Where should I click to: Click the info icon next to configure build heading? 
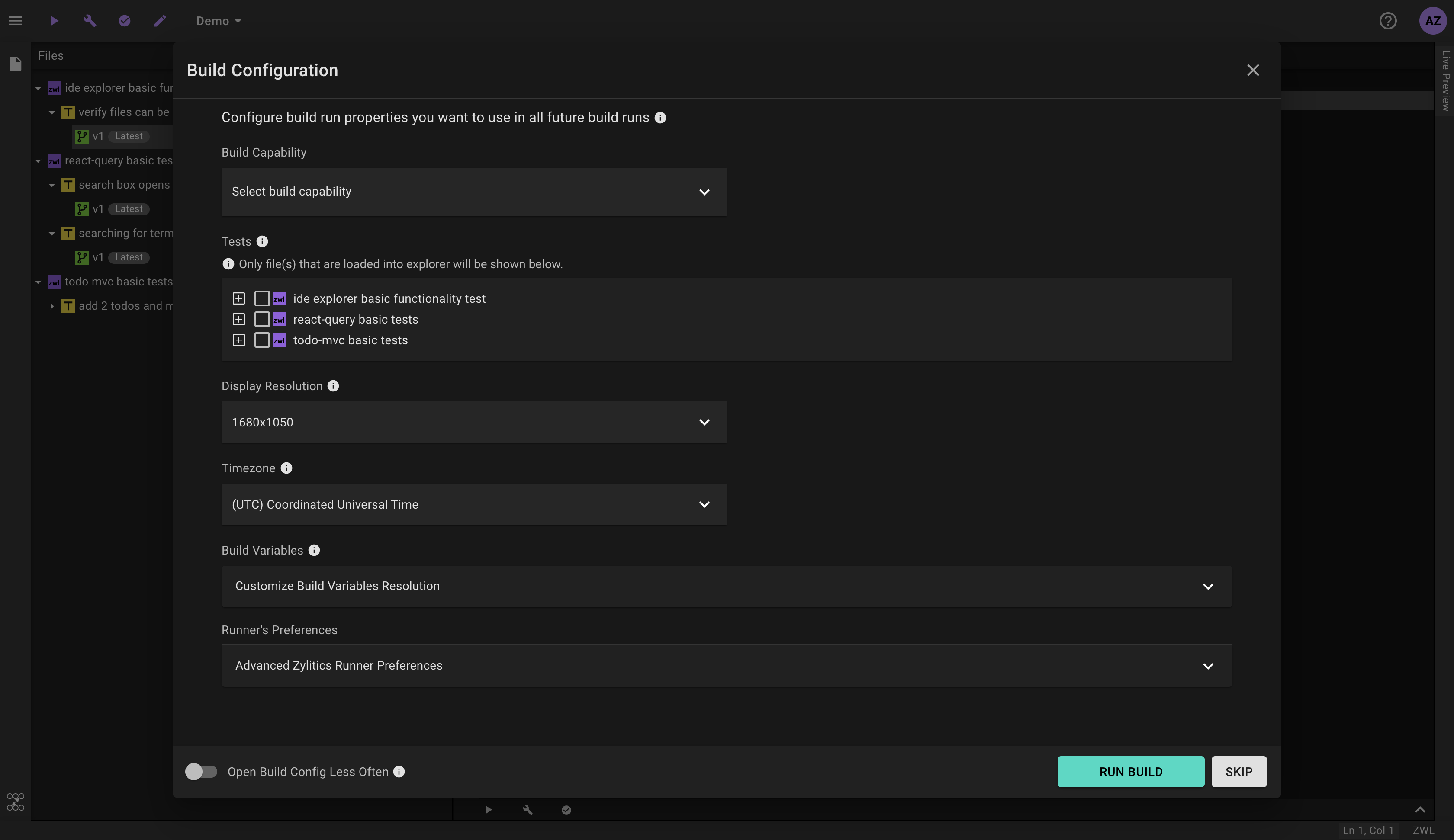pyautogui.click(x=660, y=118)
